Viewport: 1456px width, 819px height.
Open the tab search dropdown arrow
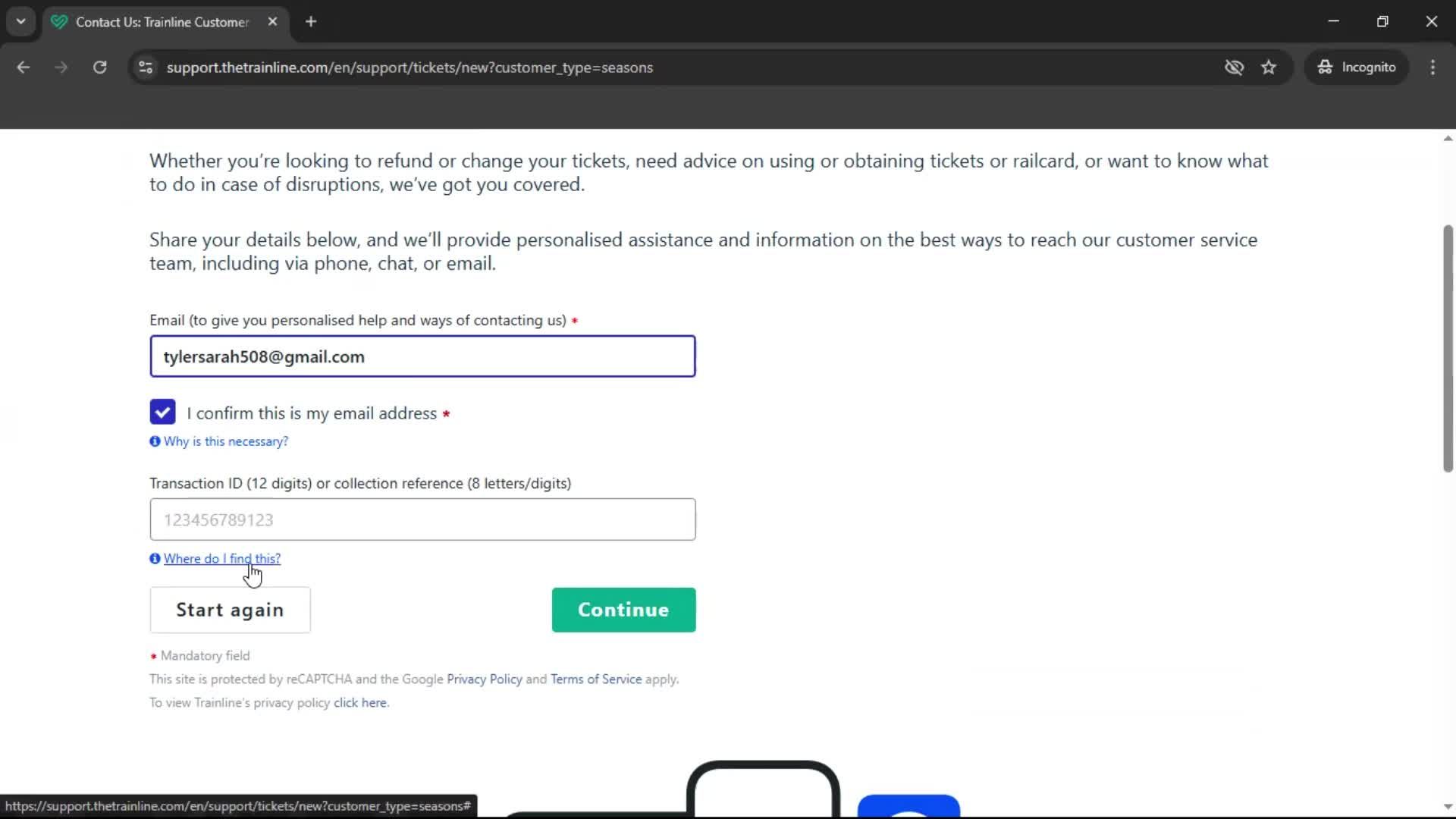click(20, 21)
